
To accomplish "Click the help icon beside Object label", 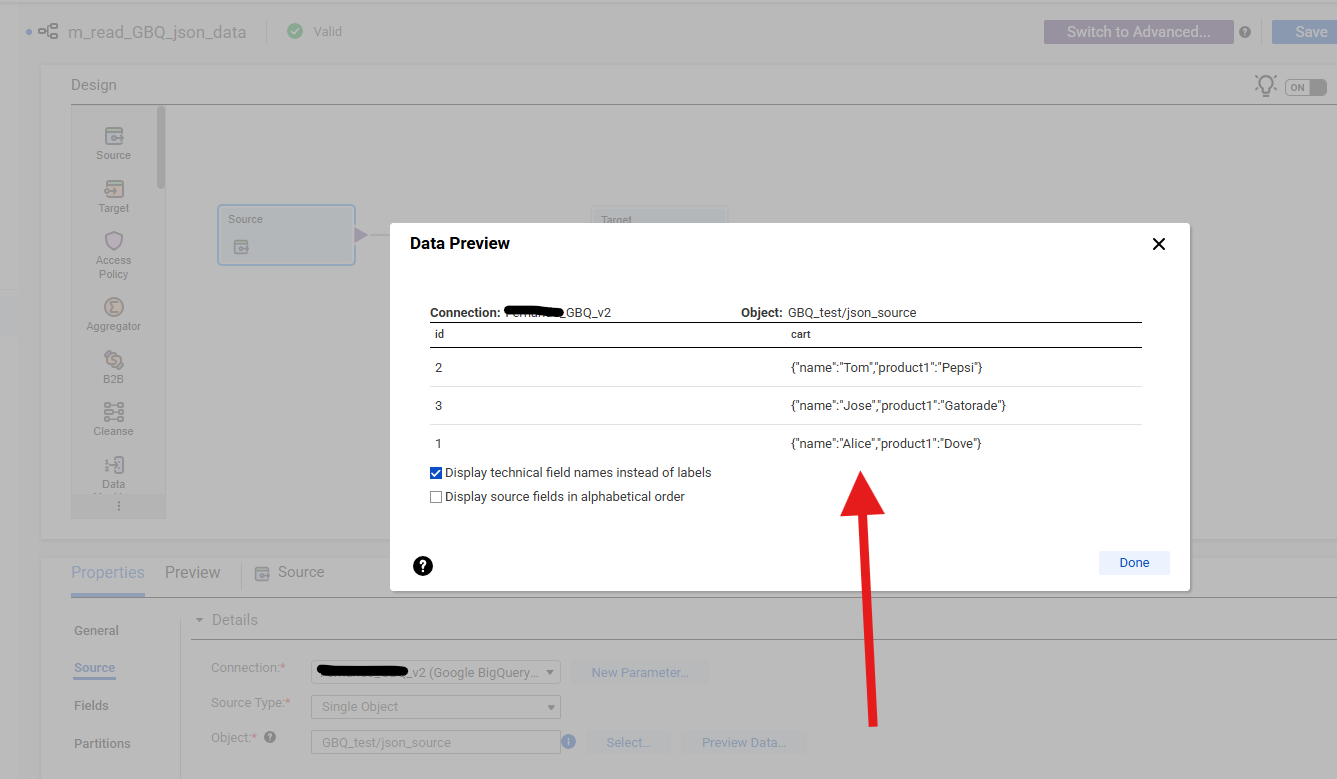I will (270, 738).
